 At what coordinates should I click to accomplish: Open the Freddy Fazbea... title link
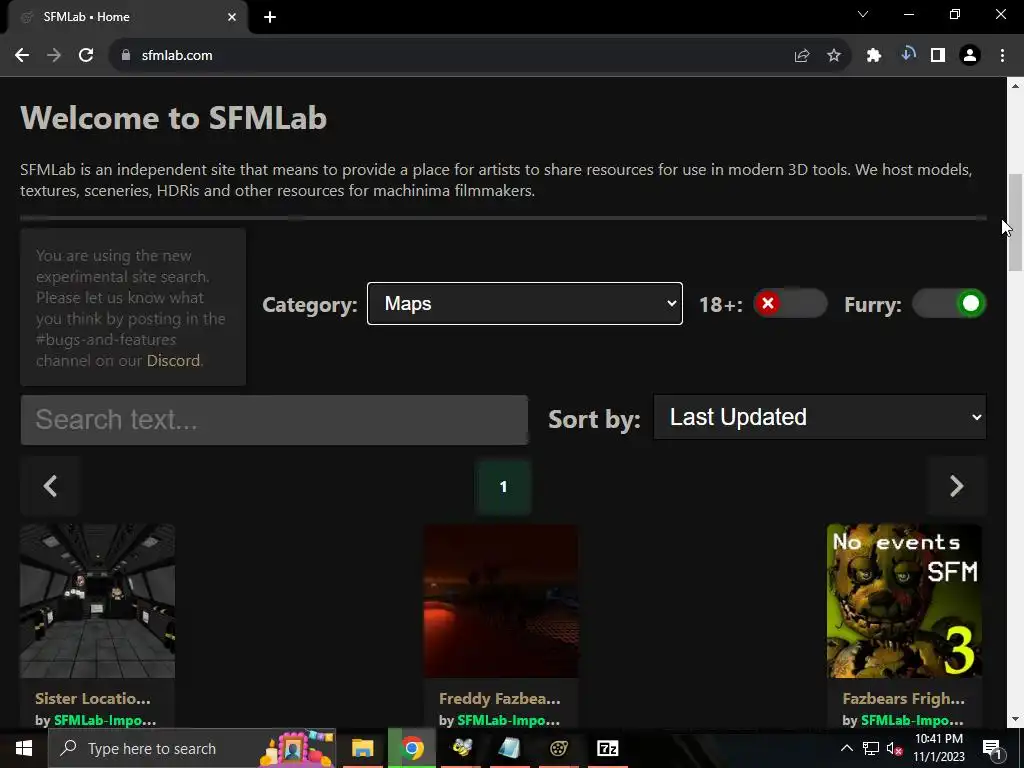[500, 699]
